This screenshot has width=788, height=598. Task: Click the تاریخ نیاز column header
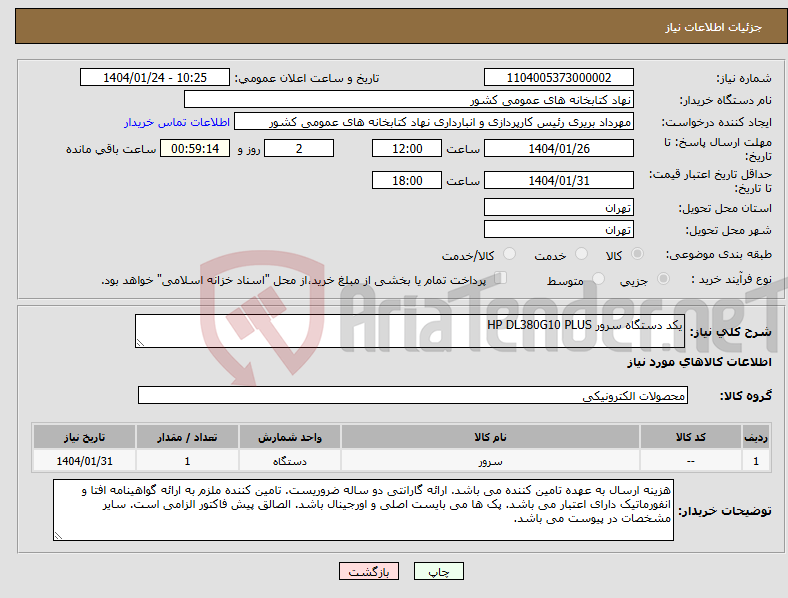(x=84, y=437)
